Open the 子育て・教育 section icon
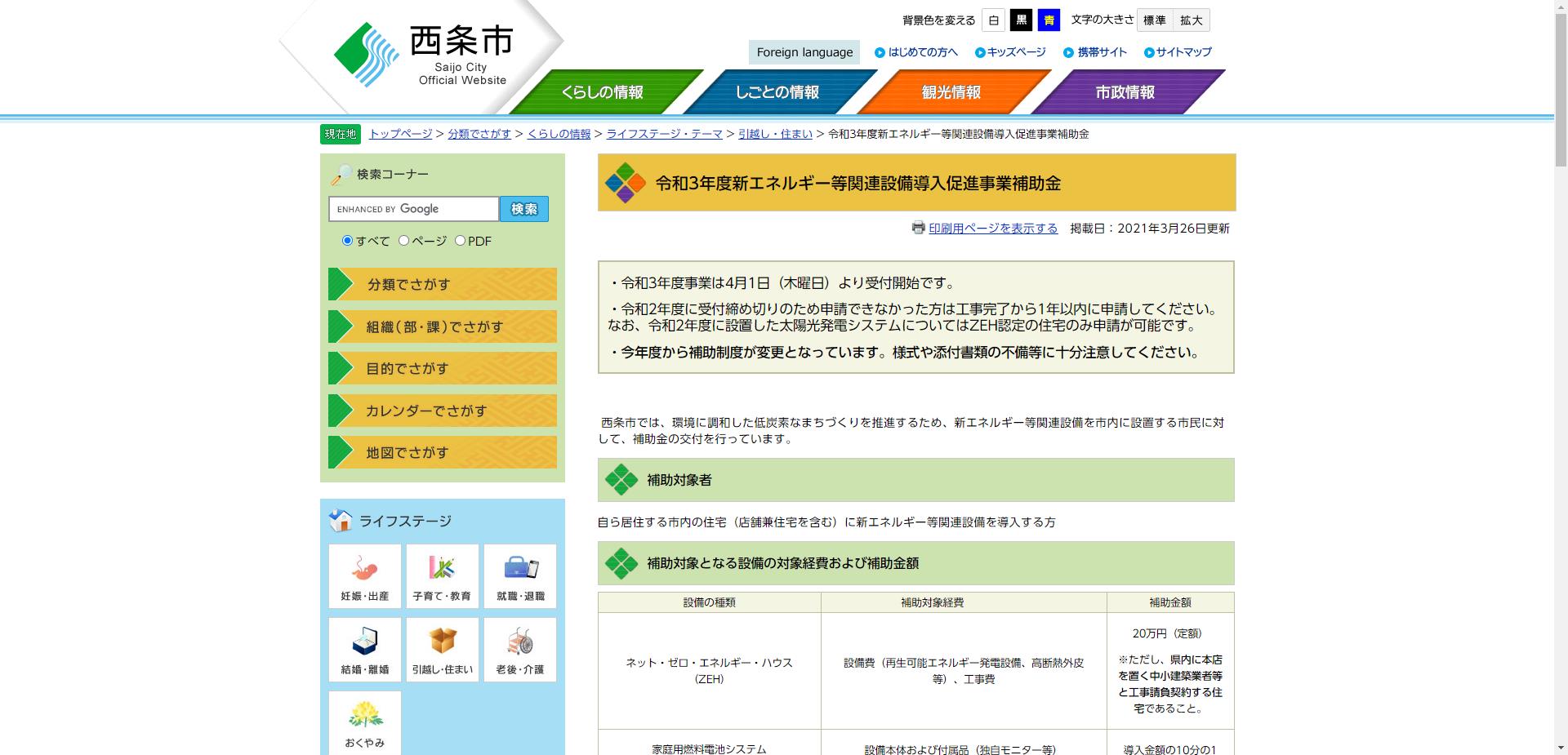The image size is (1568, 755). (442, 575)
